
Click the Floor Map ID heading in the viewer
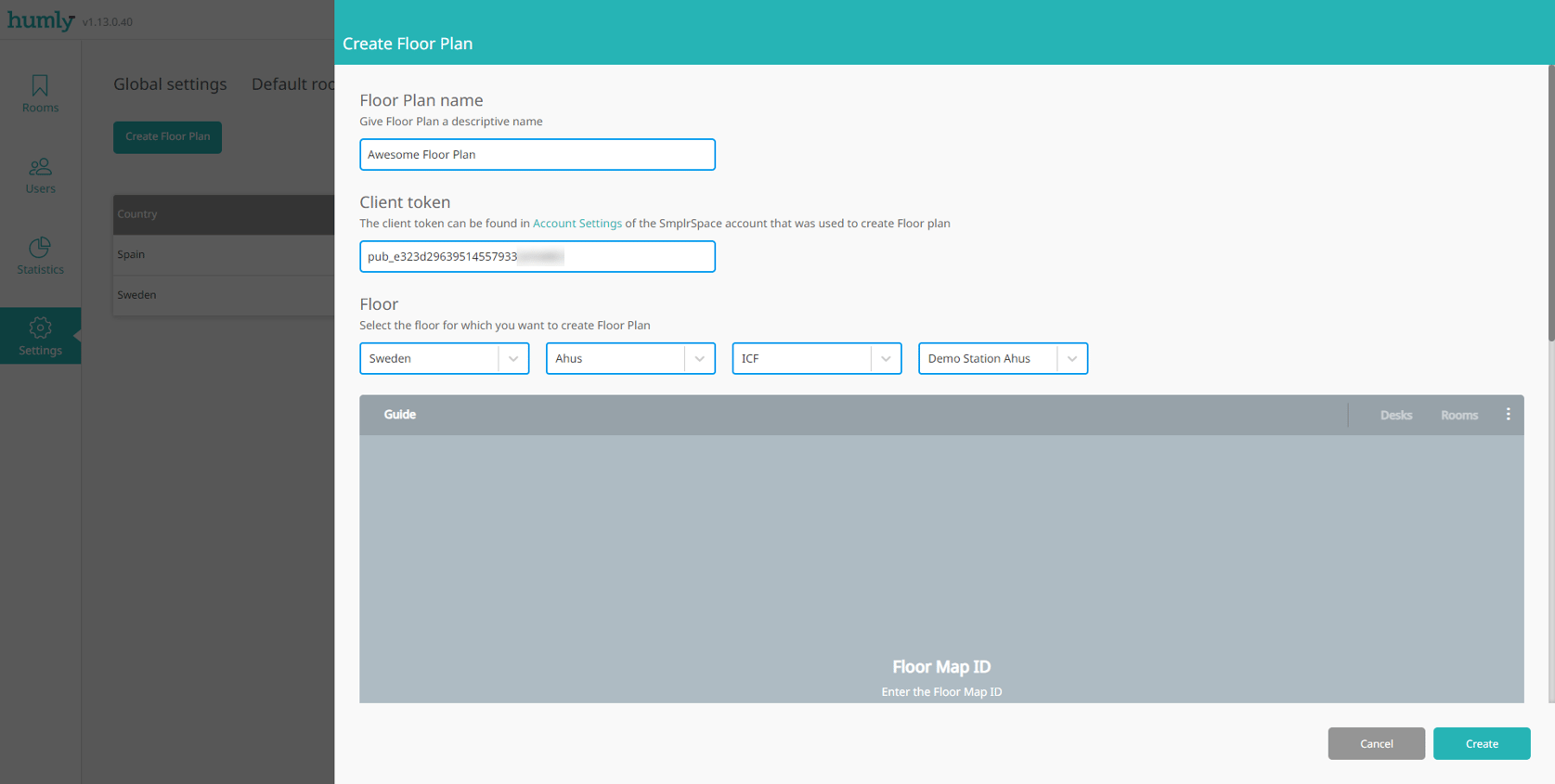[x=941, y=666]
